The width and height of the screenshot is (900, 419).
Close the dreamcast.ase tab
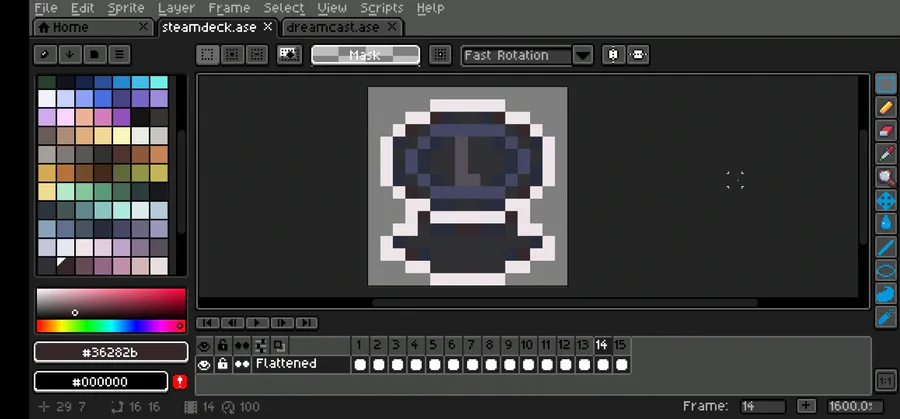[x=392, y=26]
